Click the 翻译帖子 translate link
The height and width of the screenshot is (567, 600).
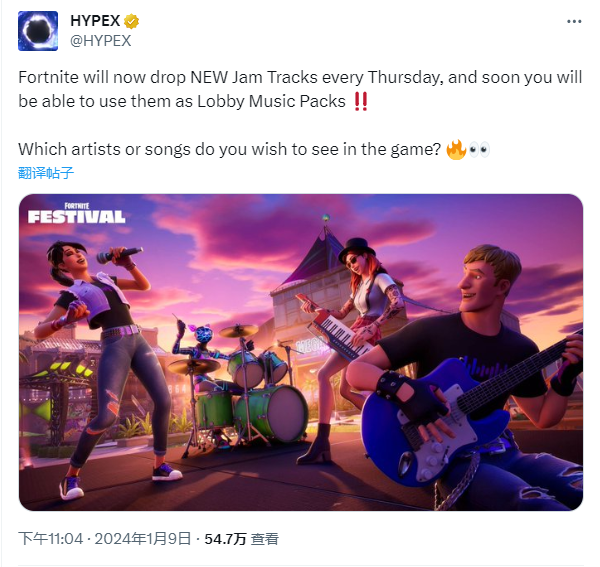point(46,173)
